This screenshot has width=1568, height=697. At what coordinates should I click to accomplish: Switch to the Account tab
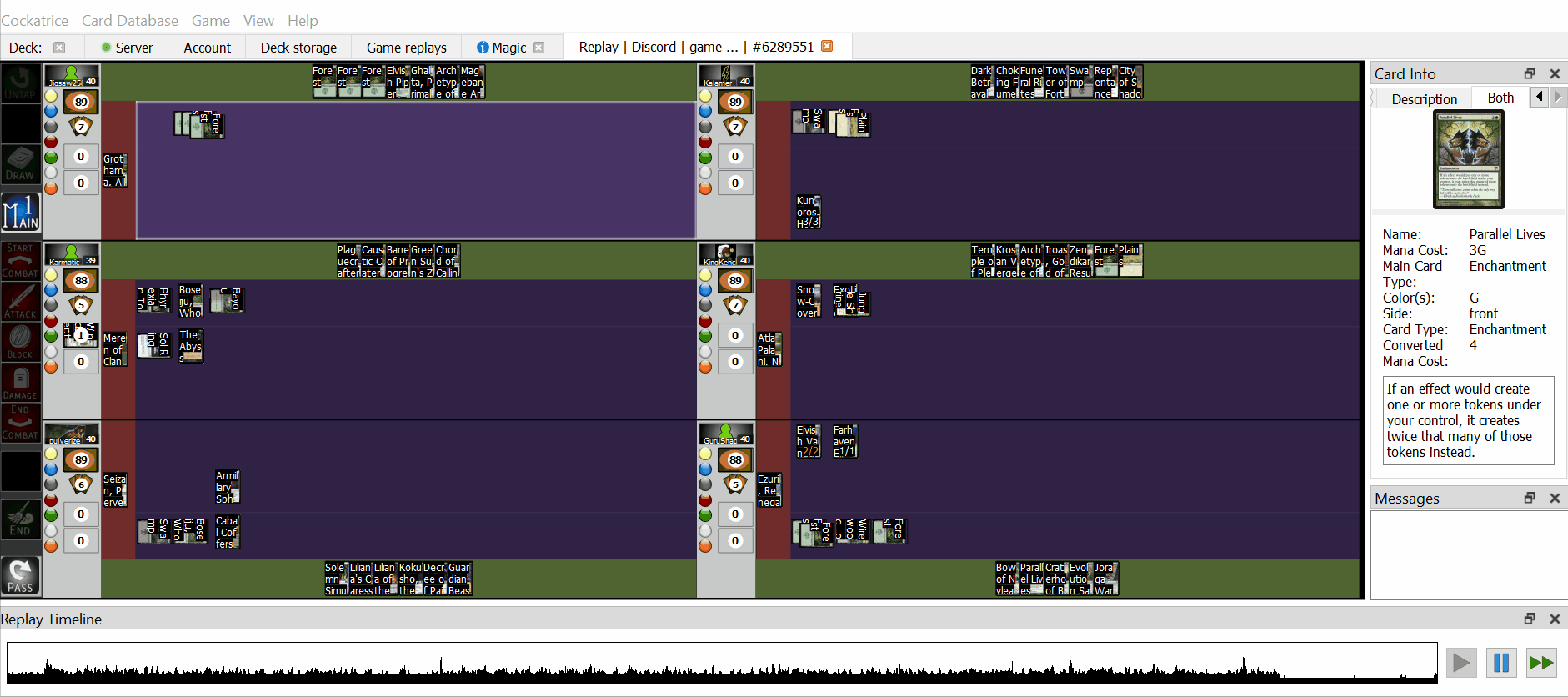coord(207,48)
